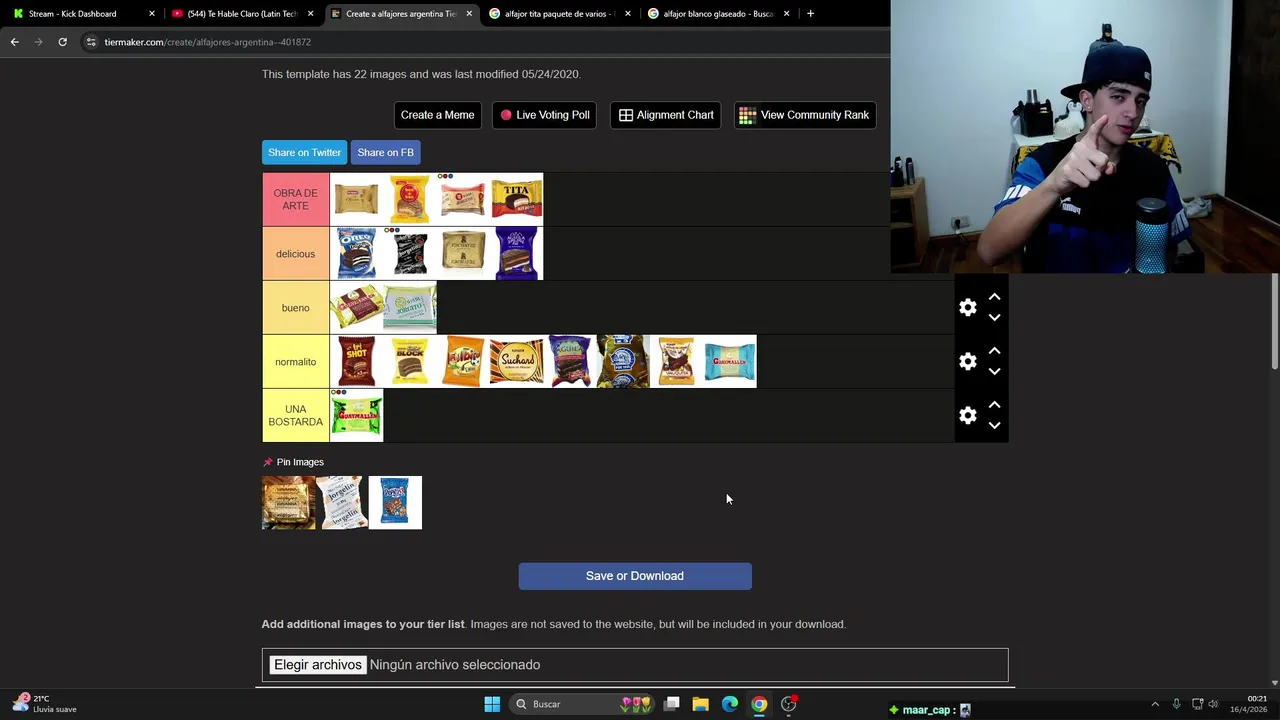The width and height of the screenshot is (1280, 720).
Task: Select the UNA BOSTARDA tier label
Action: pos(295,416)
